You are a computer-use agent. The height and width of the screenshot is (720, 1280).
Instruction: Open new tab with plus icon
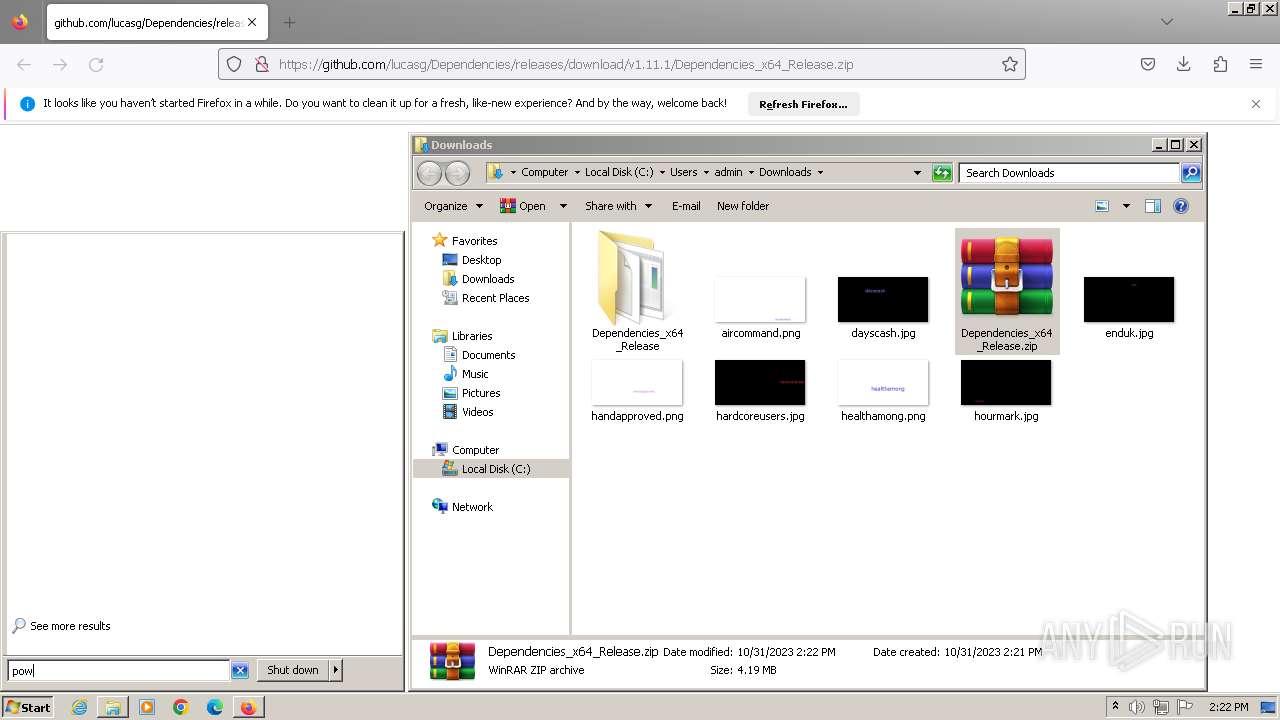point(289,22)
